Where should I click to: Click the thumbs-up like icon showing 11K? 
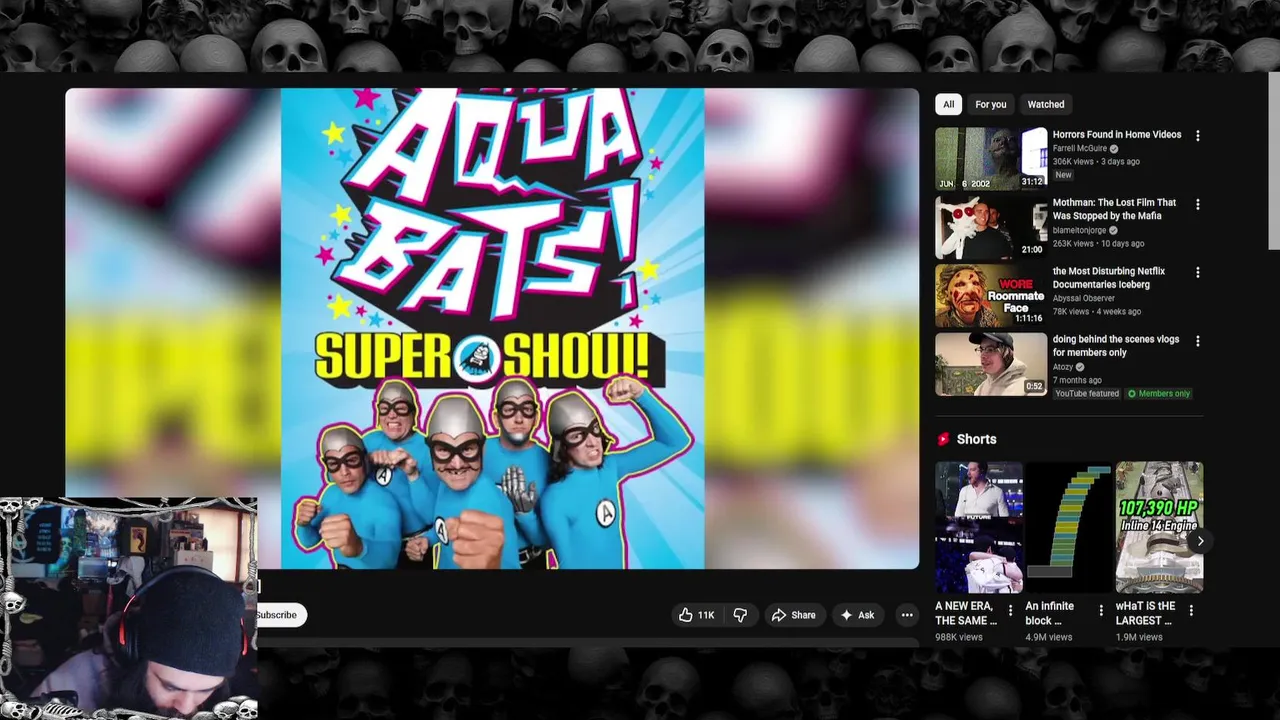[x=686, y=615]
